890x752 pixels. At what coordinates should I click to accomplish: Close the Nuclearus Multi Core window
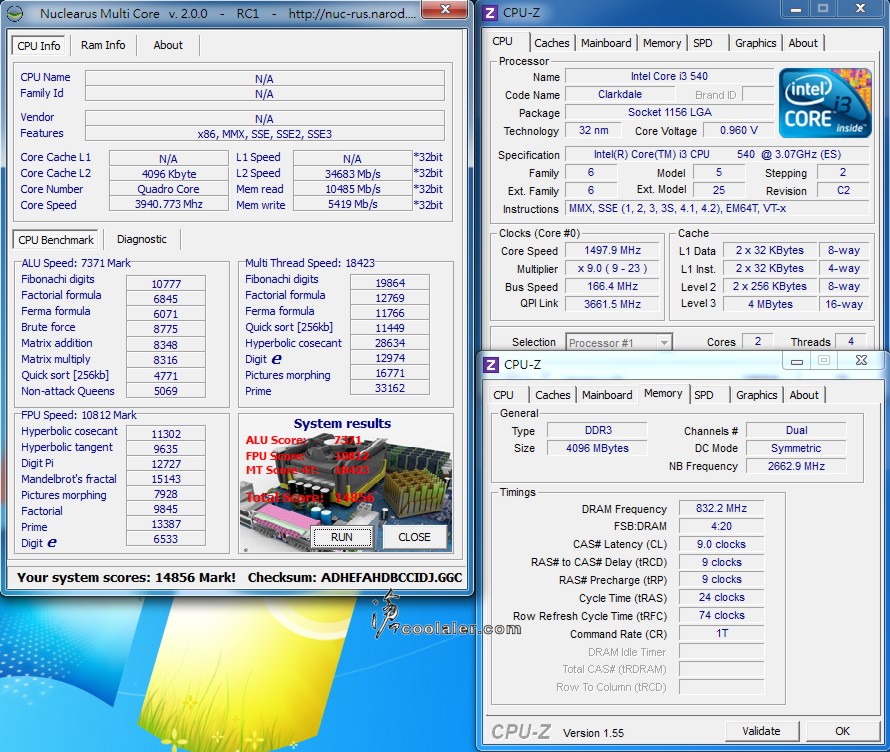coord(446,10)
